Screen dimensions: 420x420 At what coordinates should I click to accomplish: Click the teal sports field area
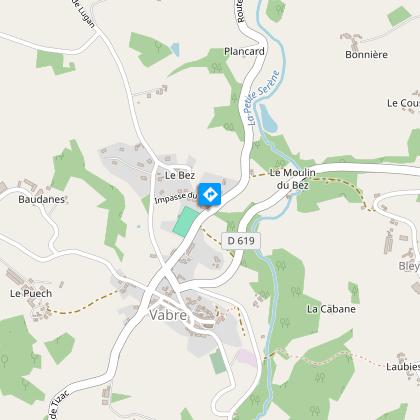click(185, 222)
